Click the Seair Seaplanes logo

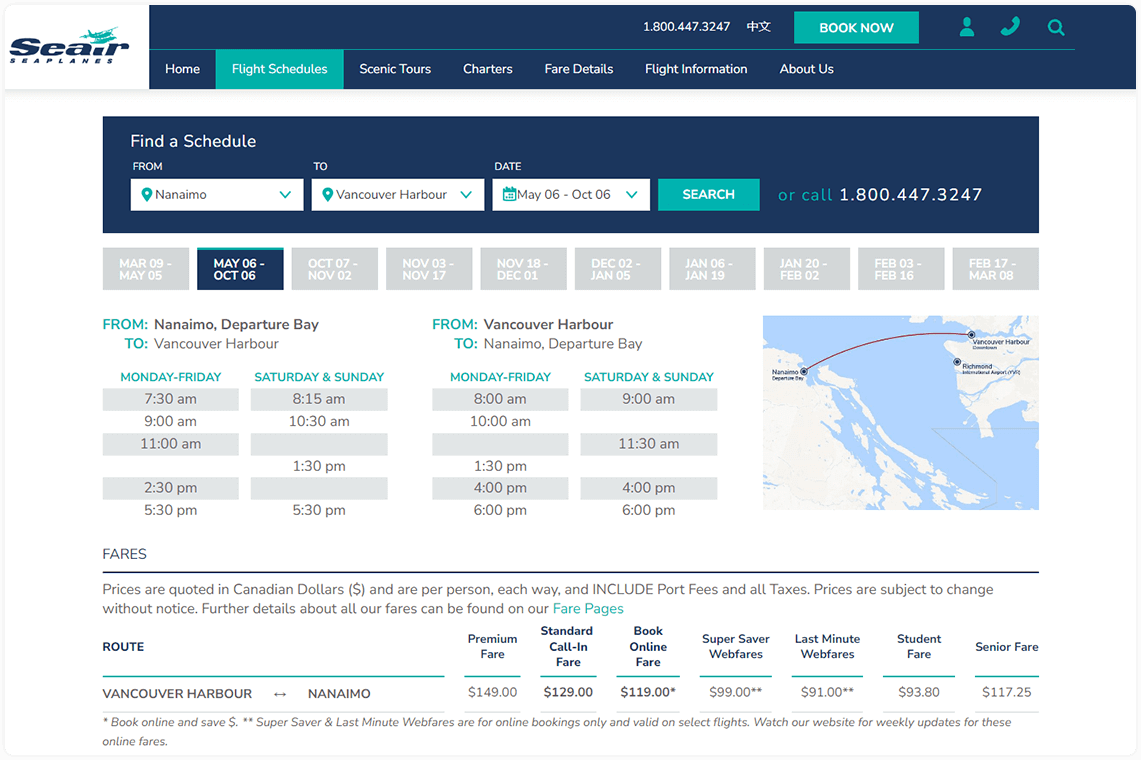[x=69, y=46]
